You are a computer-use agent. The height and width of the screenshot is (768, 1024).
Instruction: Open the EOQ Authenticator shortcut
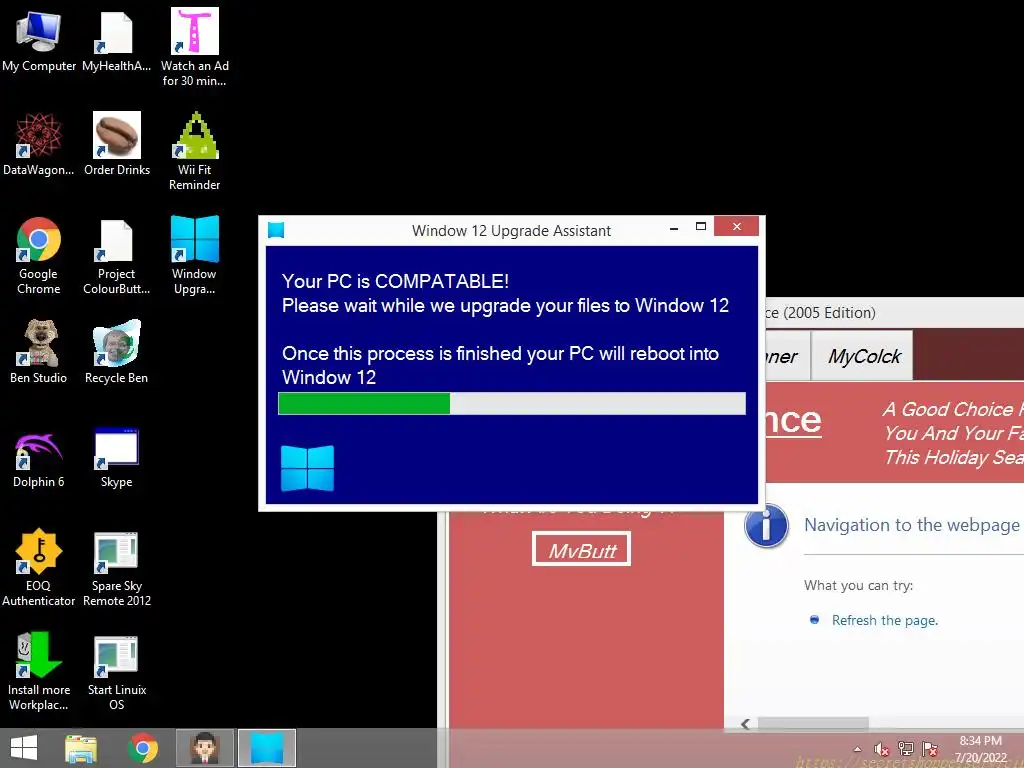(x=39, y=568)
